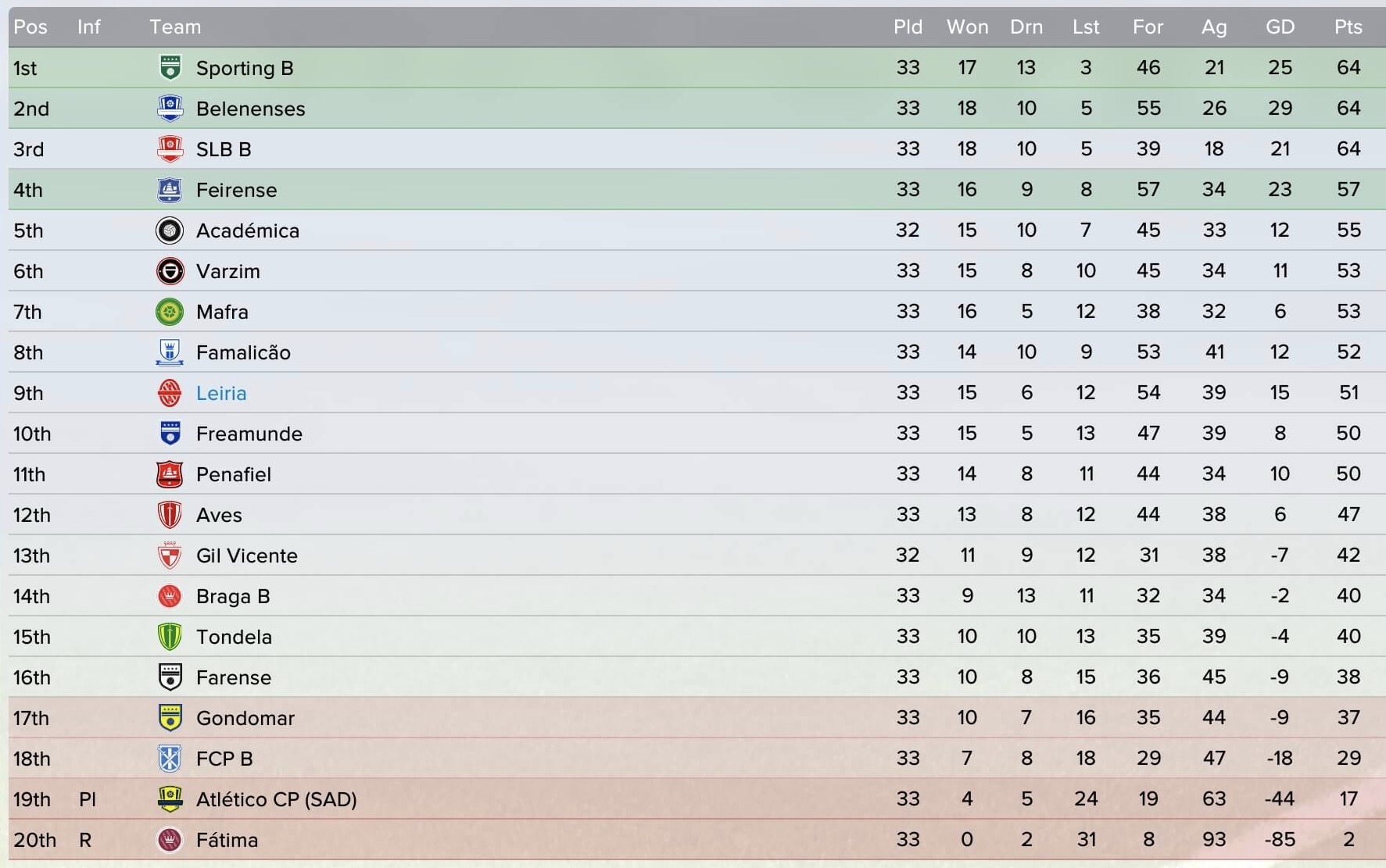Click the FCP B blue crest
Viewport: 1386px width, 868px height.
pyautogui.click(x=170, y=759)
